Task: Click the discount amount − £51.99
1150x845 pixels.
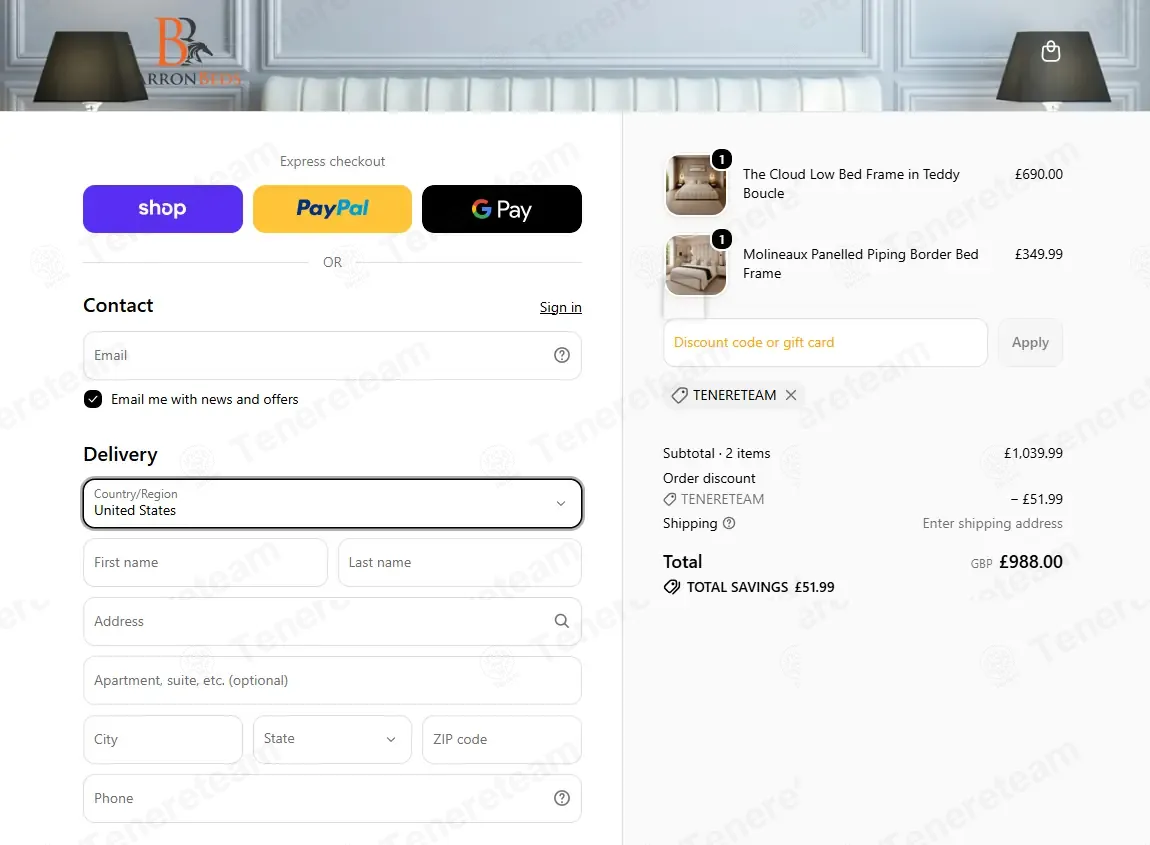Action: pos(1036,499)
